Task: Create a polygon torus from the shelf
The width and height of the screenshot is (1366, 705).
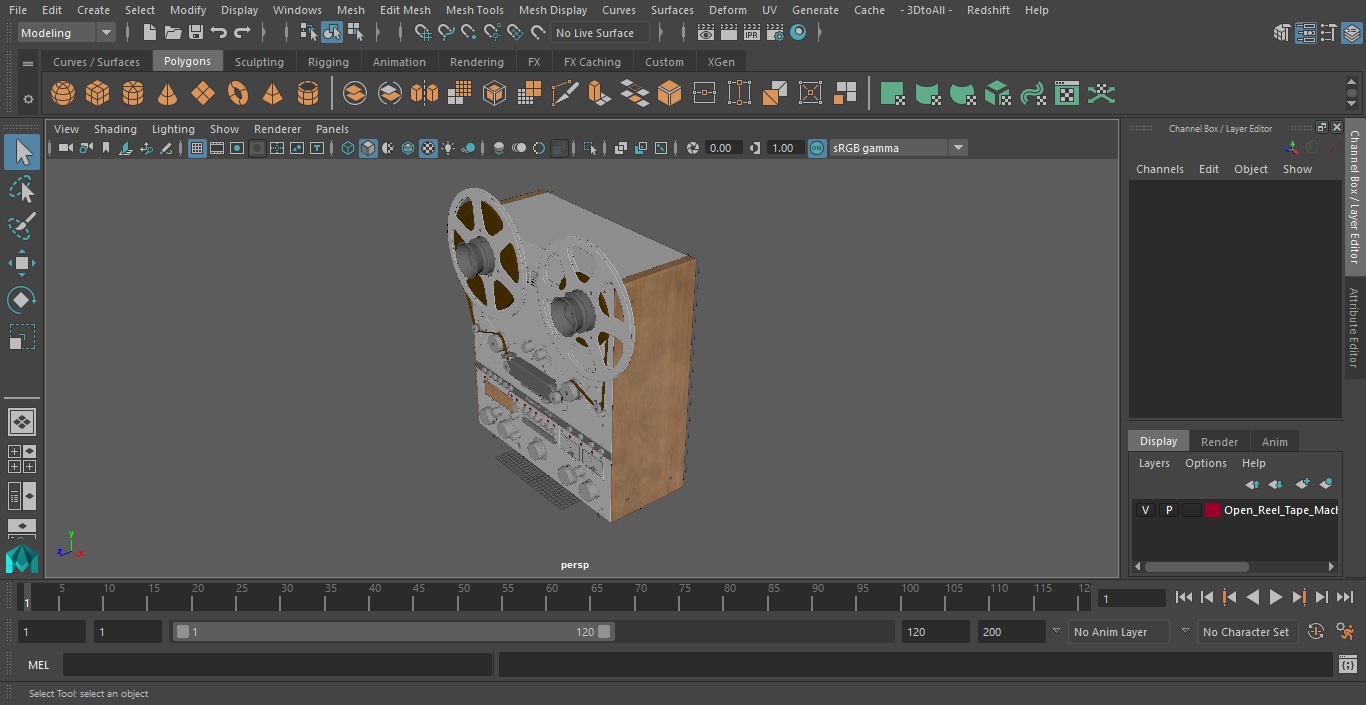Action: (x=238, y=94)
